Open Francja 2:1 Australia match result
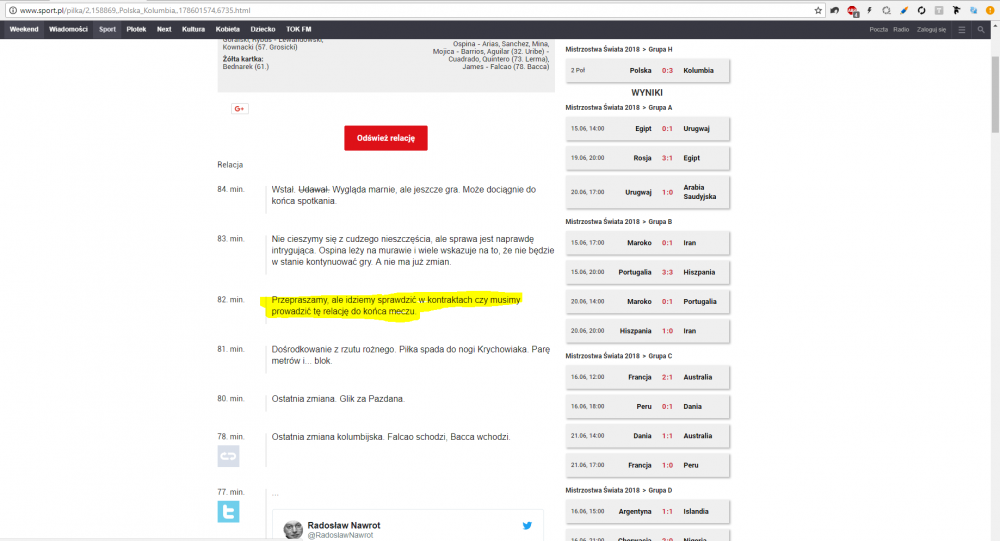 [647, 377]
